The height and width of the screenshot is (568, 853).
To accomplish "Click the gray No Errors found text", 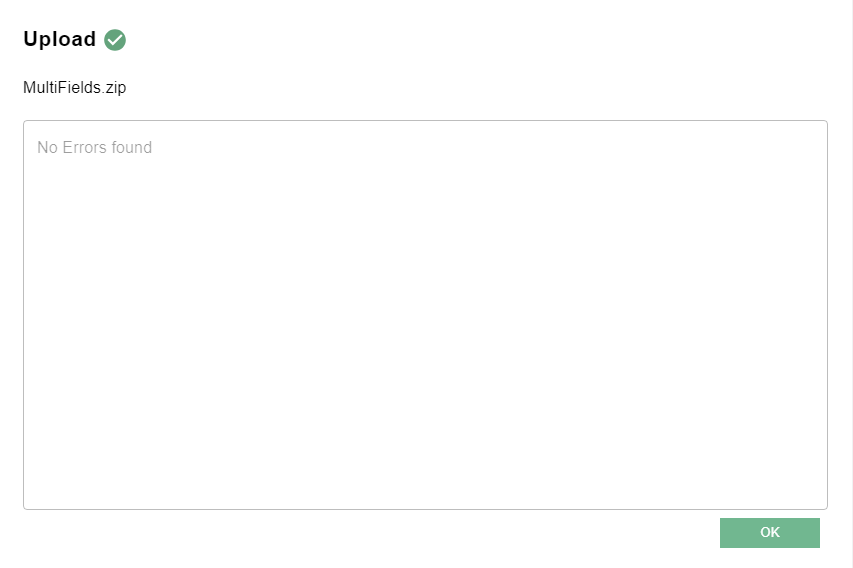I will (95, 147).
